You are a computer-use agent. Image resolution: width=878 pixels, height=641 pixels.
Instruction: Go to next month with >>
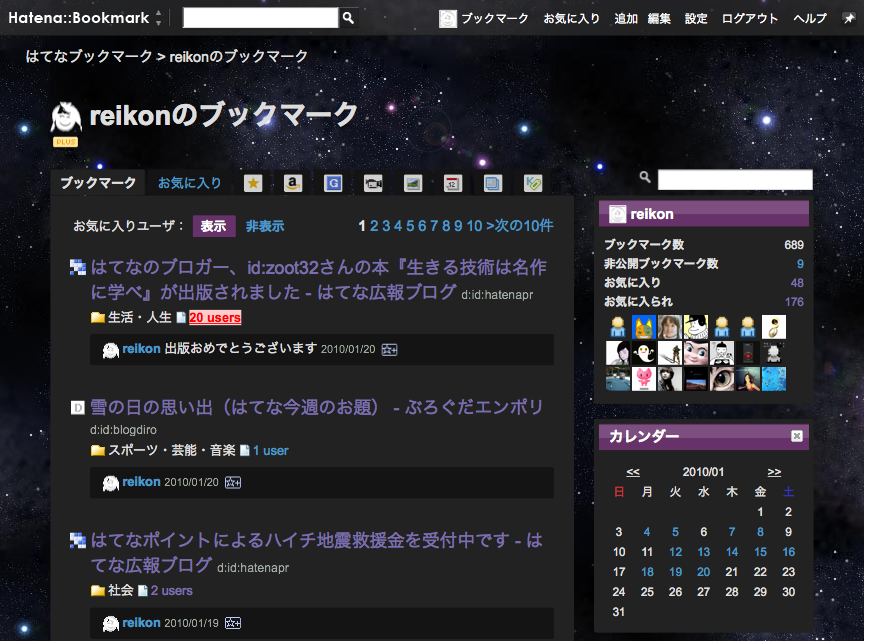coord(774,472)
